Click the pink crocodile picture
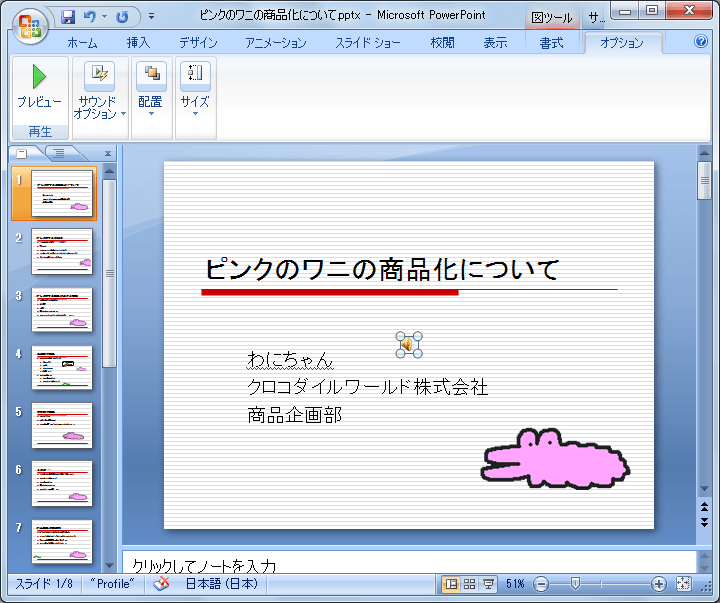The height and width of the screenshot is (603, 720). point(555,459)
